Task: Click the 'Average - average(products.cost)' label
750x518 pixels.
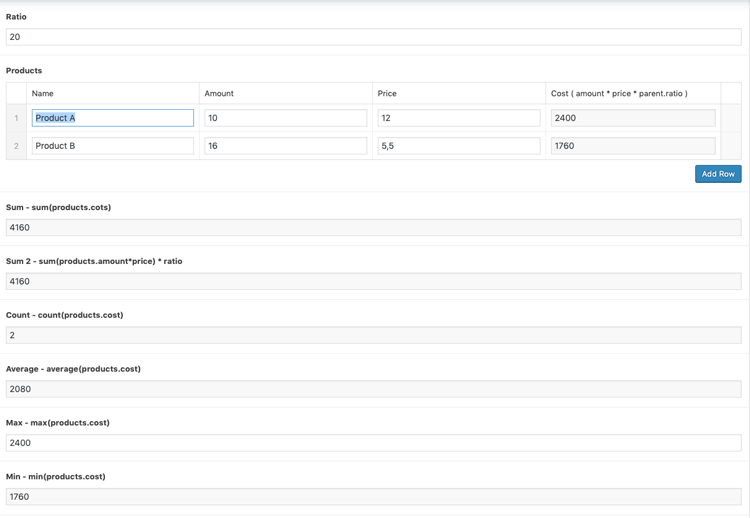Action: [x=73, y=369]
